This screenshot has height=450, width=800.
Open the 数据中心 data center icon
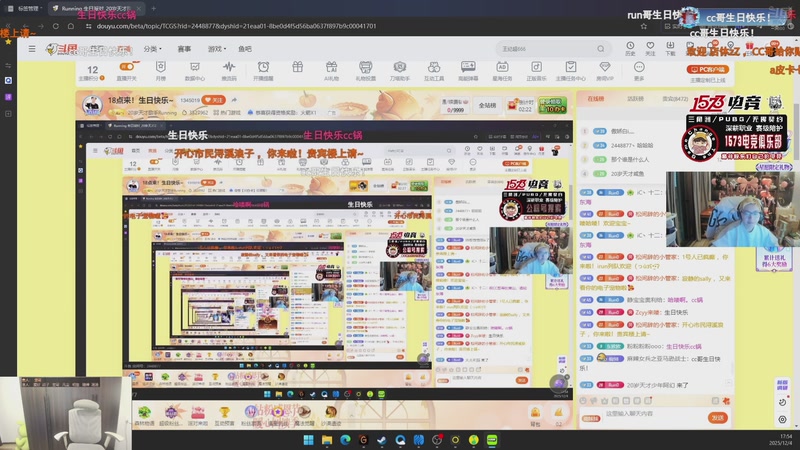coord(194,71)
